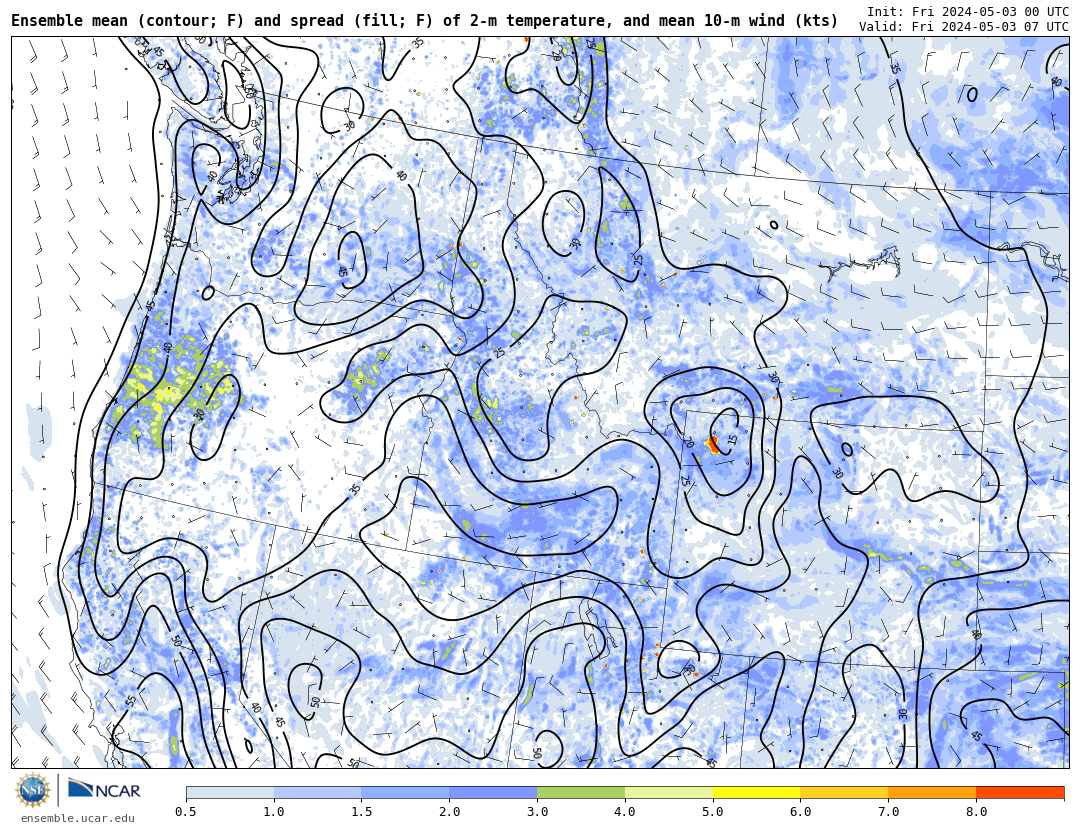Click the colorbar tick label "0.5"
1080x831 pixels.
tap(186, 812)
